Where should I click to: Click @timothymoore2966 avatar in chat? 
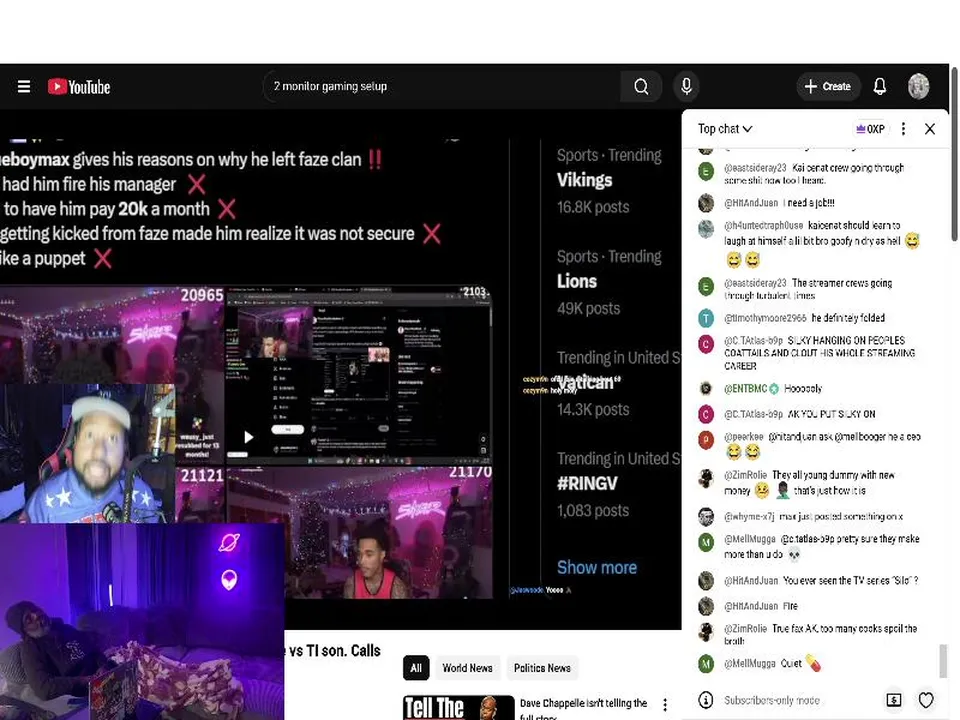click(x=706, y=318)
